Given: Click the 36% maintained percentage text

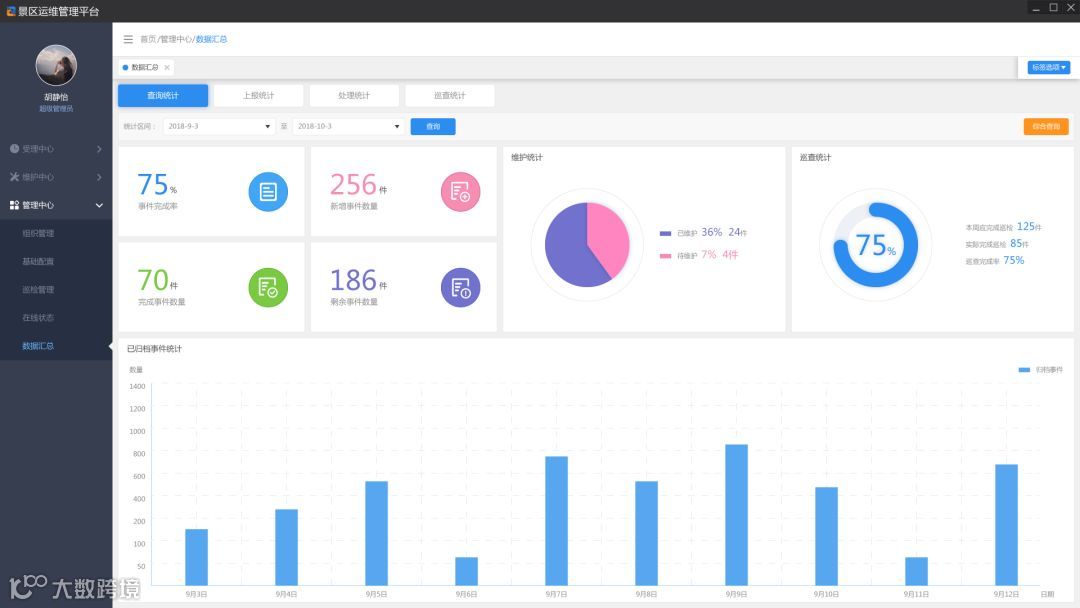Looking at the screenshot, I should pyautogui.click(x=712, y=233).
